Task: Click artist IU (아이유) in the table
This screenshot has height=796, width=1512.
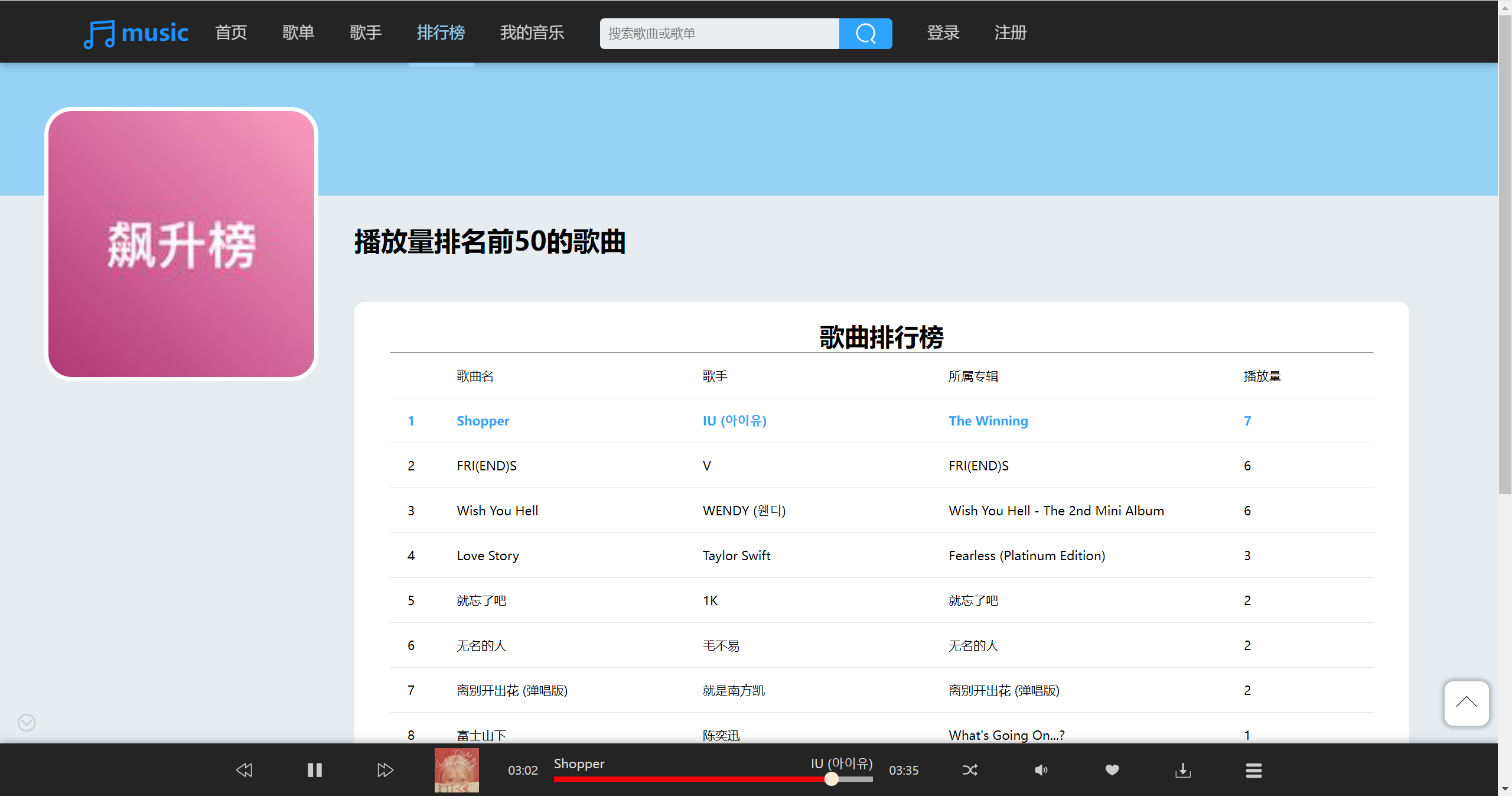Action: (735, 421)
